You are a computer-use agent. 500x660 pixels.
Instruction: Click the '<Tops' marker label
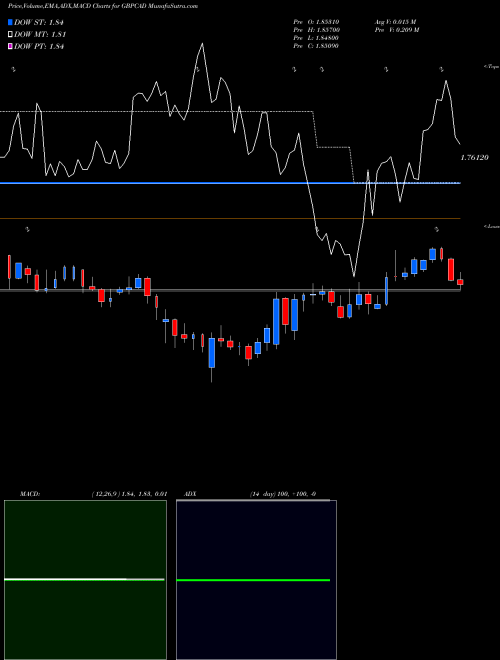(x=491, y=67)
